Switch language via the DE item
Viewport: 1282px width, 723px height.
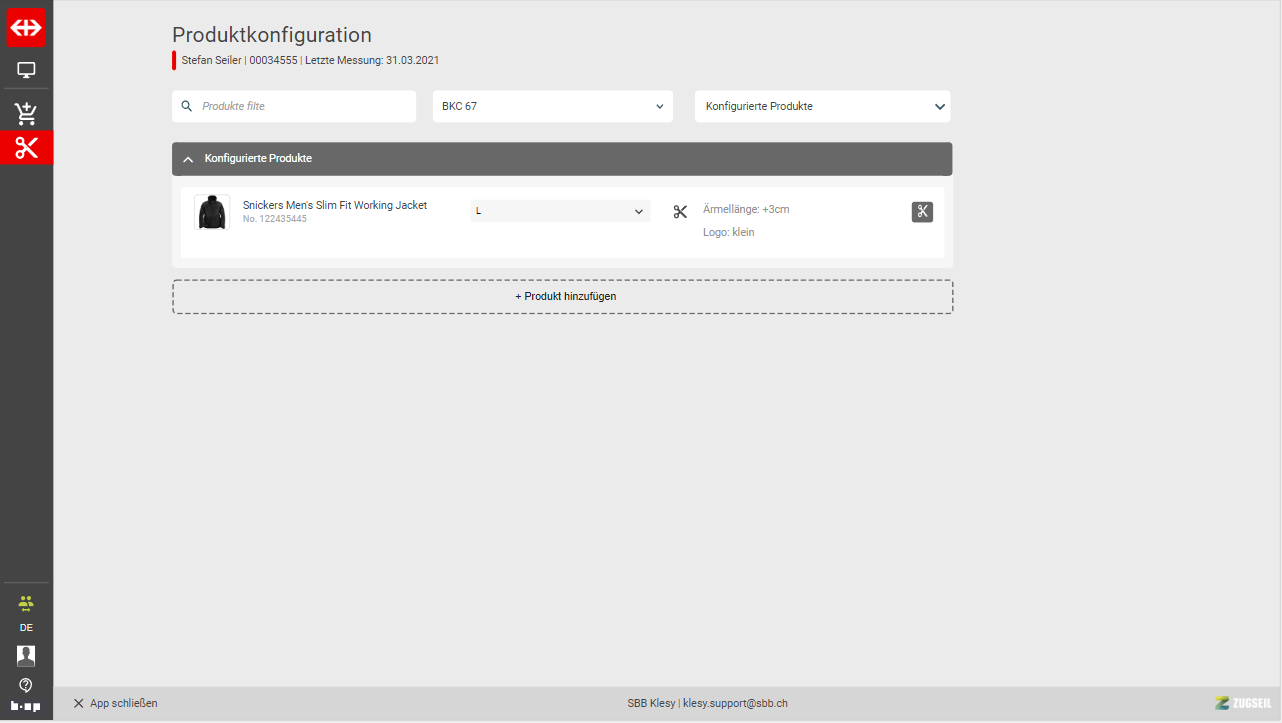tap(26, 628)
